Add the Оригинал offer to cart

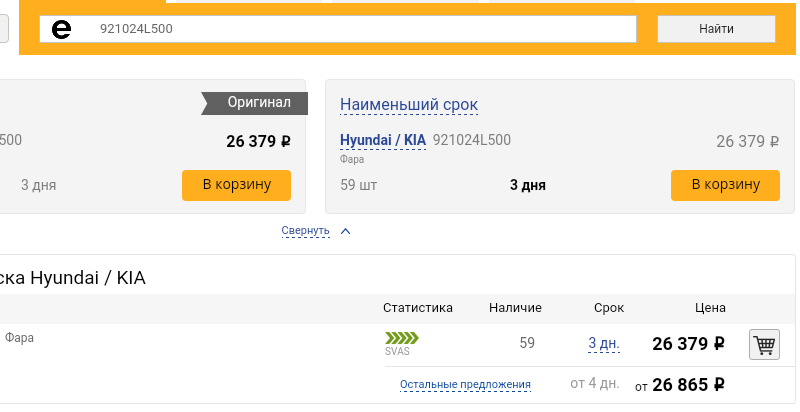[x=236, y=185]
